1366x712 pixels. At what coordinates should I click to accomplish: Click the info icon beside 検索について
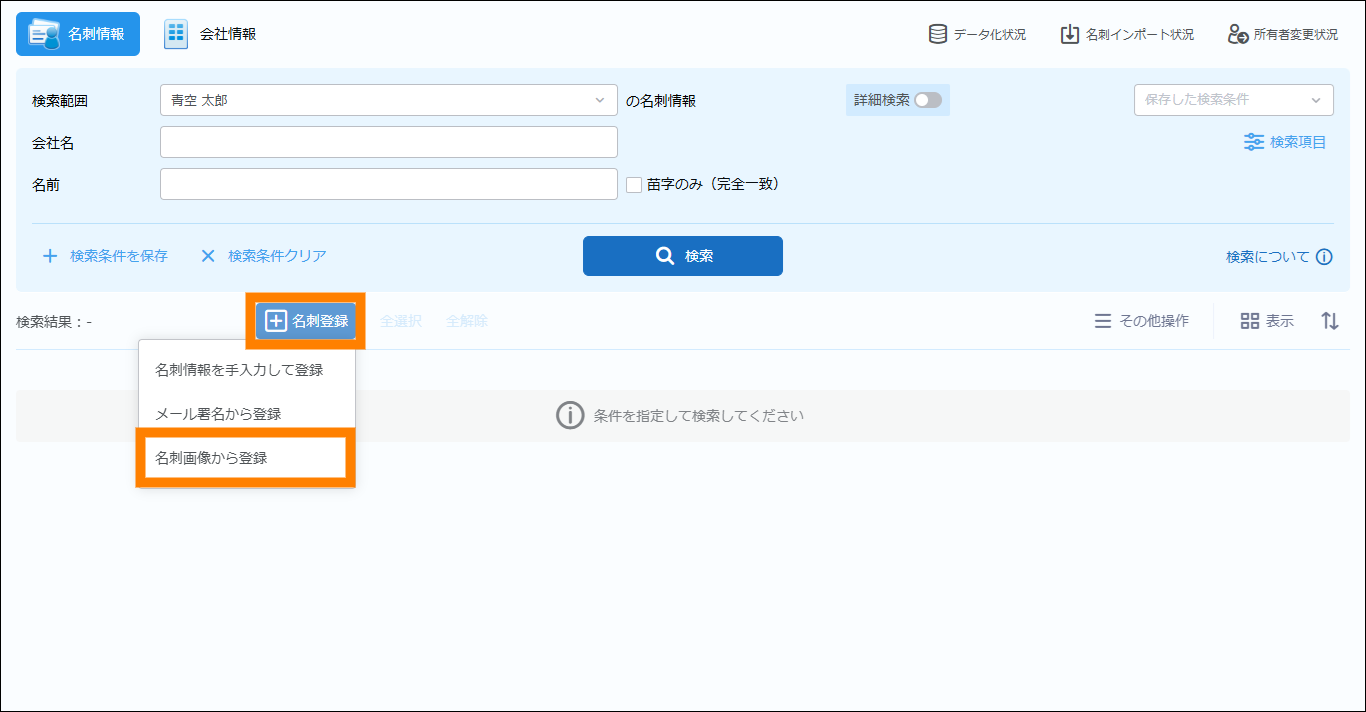[x=1324, y=257]
